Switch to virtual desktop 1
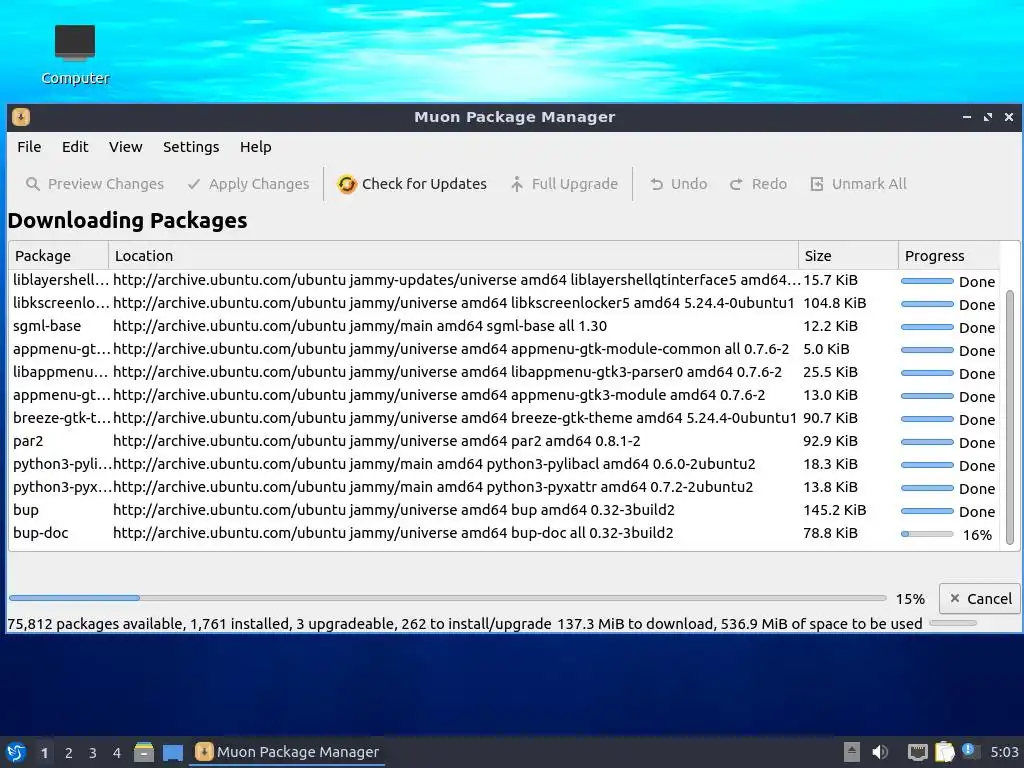 [44, 753]
